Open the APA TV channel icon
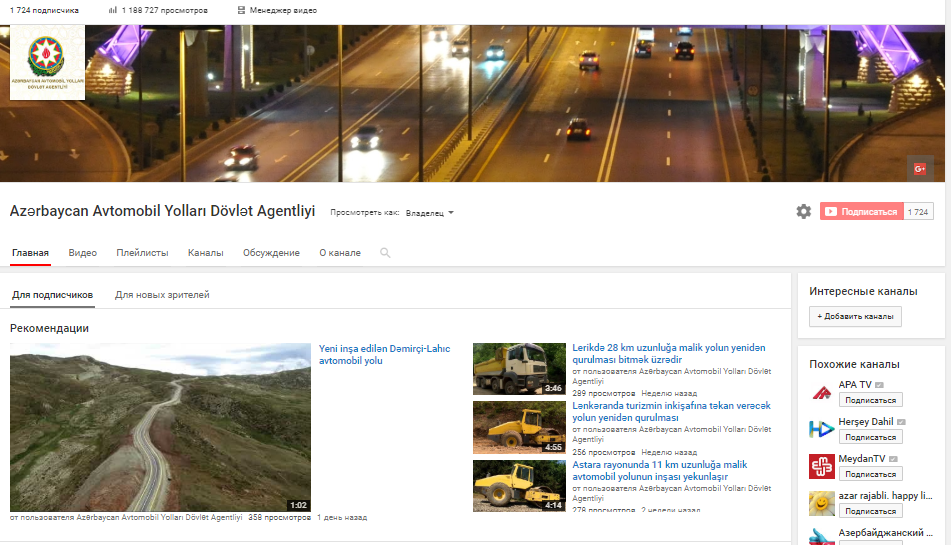 pos(821,392)
